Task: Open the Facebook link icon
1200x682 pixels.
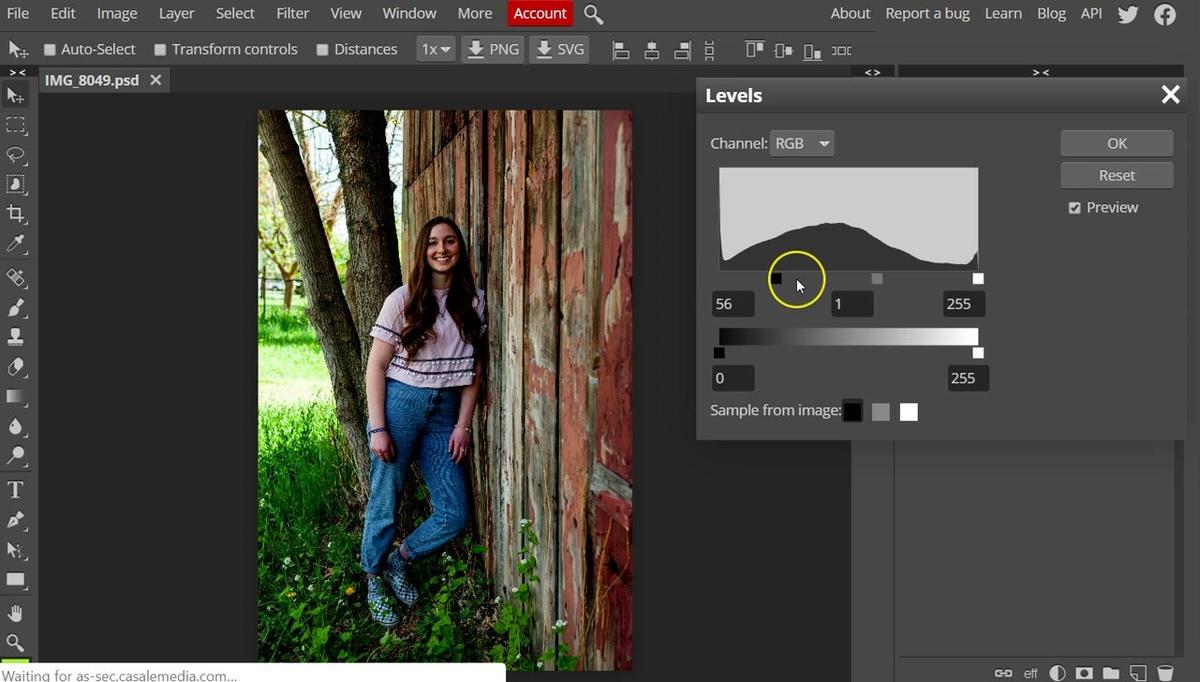Action: (x=1165, y=14)
